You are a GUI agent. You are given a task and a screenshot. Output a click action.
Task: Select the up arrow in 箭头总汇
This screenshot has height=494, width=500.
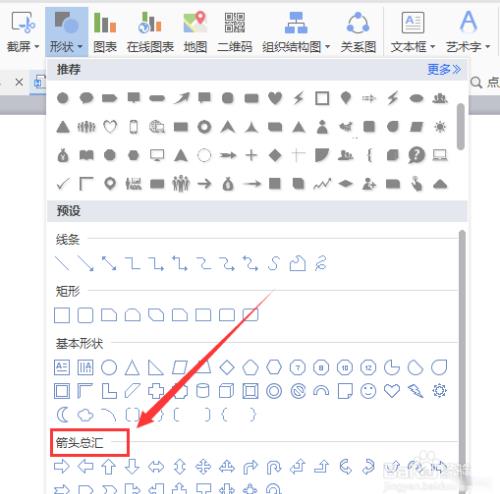coord(109,466)
